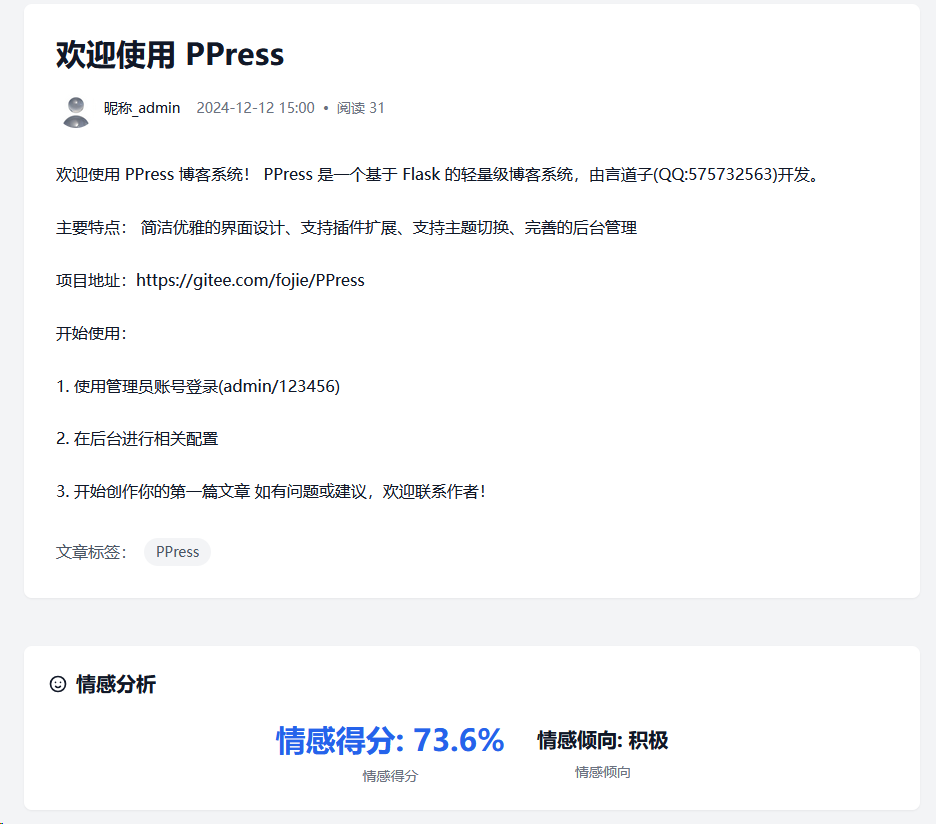This screenshot has height=824, width=936.
Task: Click step 2 在后台进行相关配置
Action: tap(137, 439)
